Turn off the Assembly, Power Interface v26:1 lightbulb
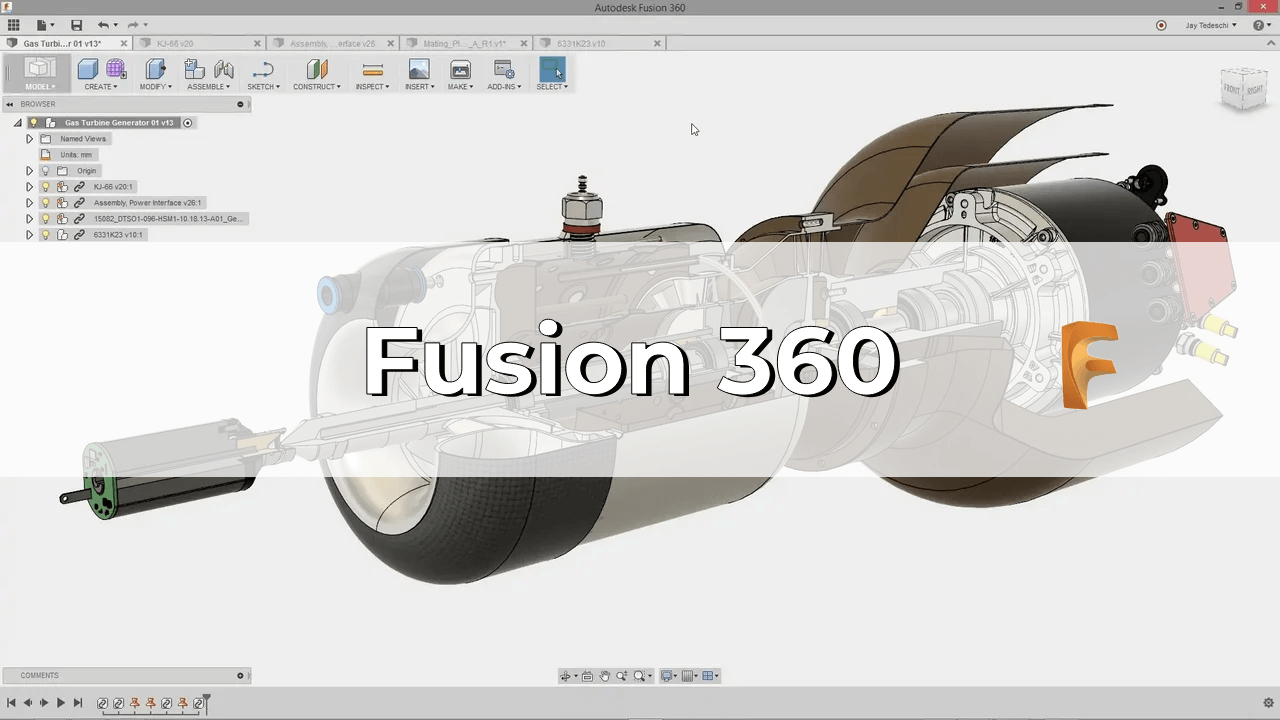The height and width of the screenshot is (720, 1280). [45, 203]
